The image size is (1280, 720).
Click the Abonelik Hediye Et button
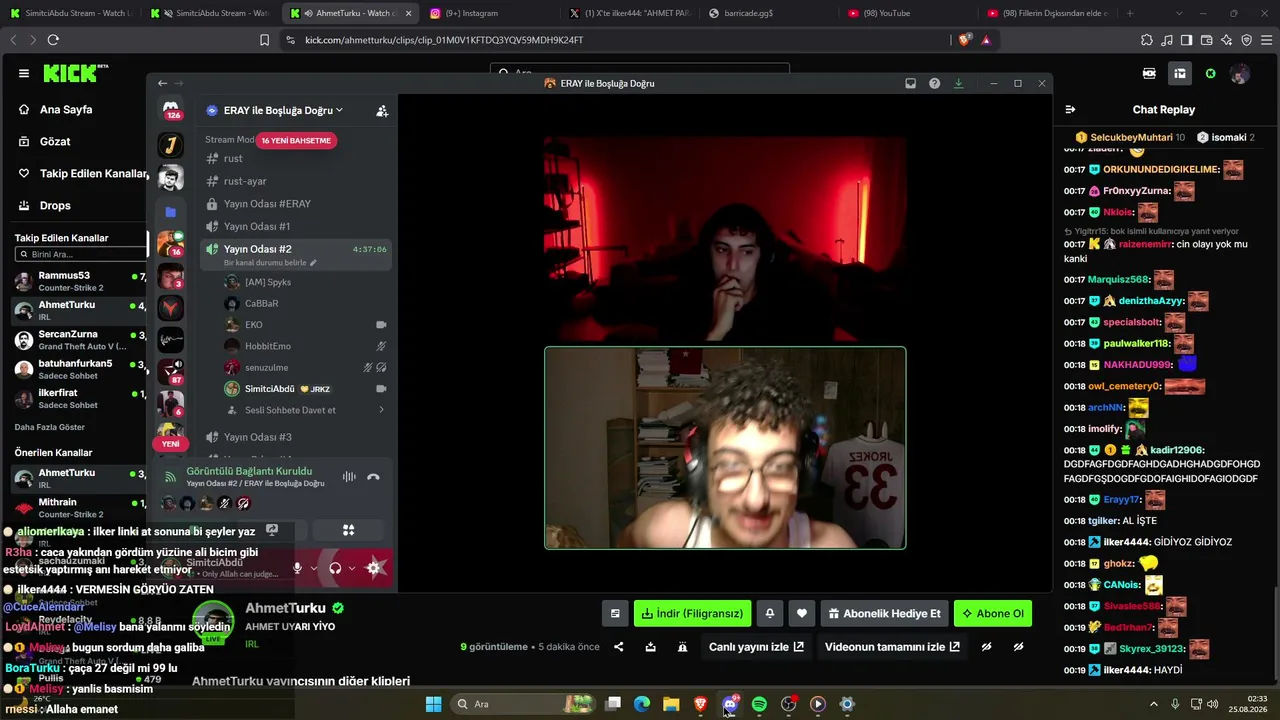(x=885, y=614)
